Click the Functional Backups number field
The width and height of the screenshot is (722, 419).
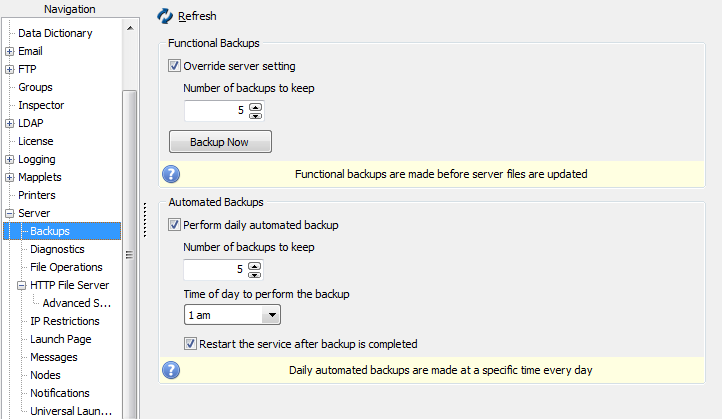click(216, 111)
